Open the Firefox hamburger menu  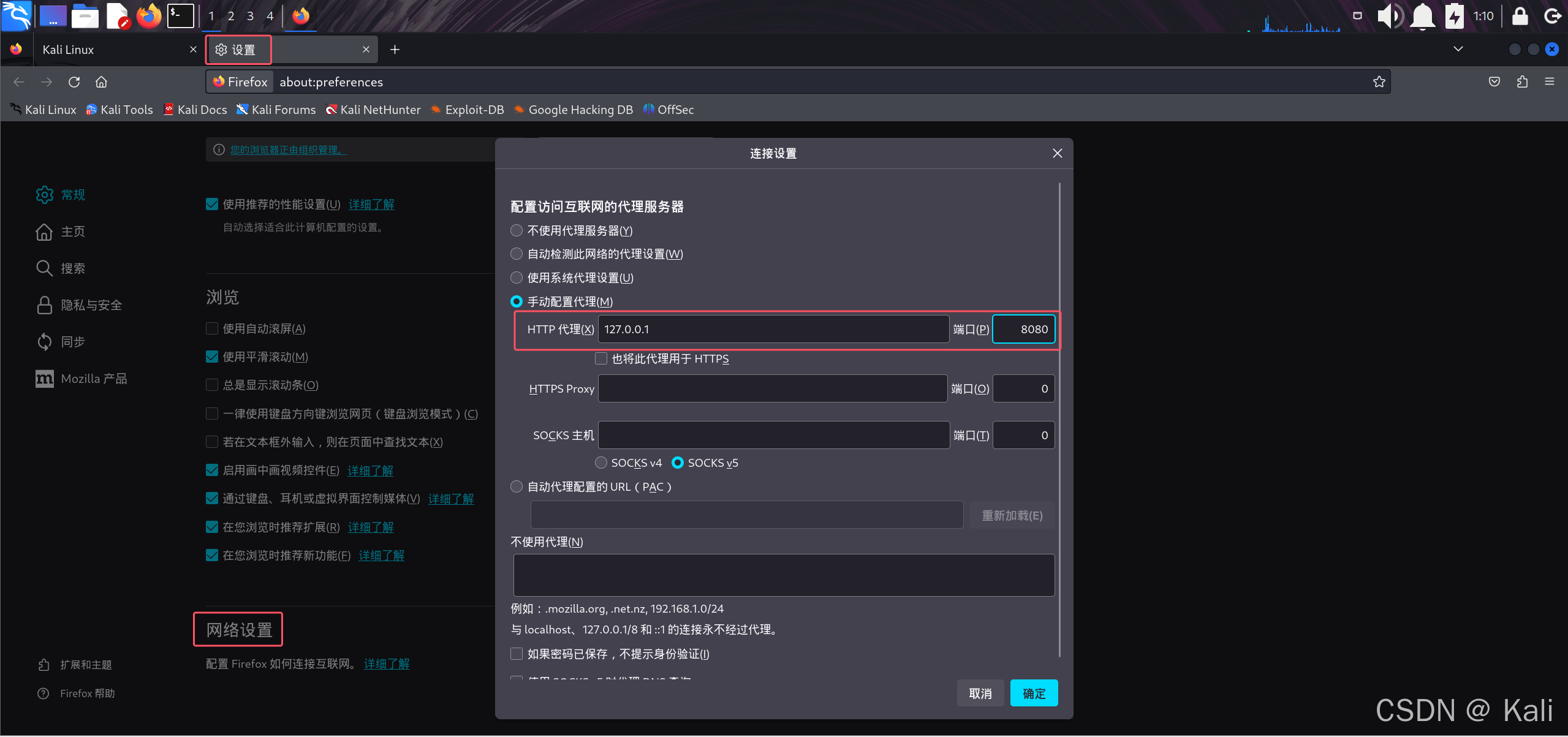pos(1550,82)
